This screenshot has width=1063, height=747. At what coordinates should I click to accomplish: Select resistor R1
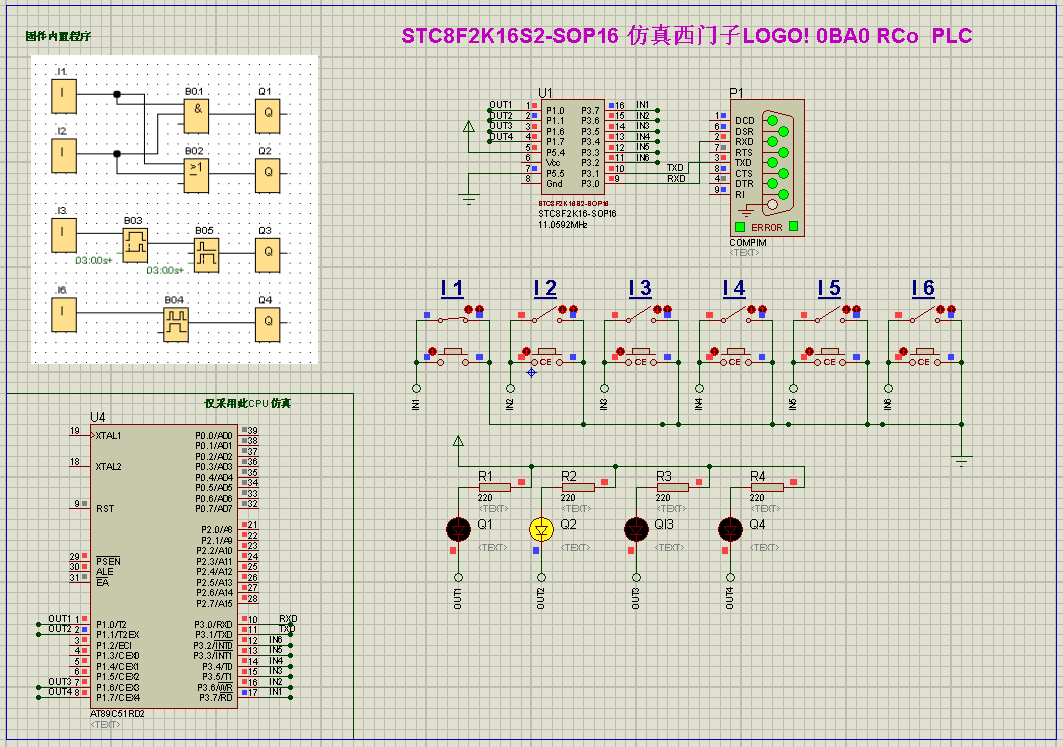(x=494, y=487)
